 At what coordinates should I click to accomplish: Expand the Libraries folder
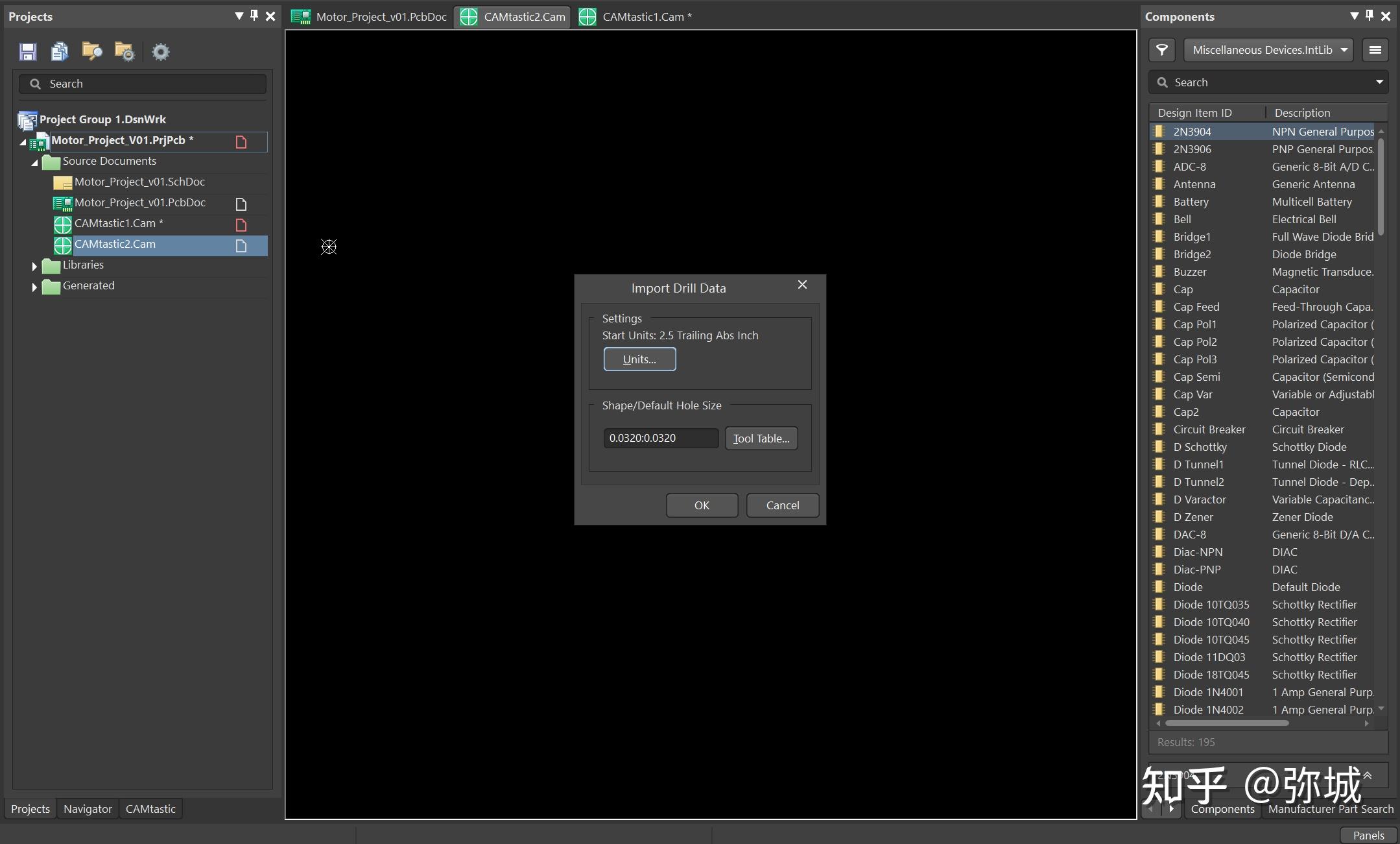[34, 266]
